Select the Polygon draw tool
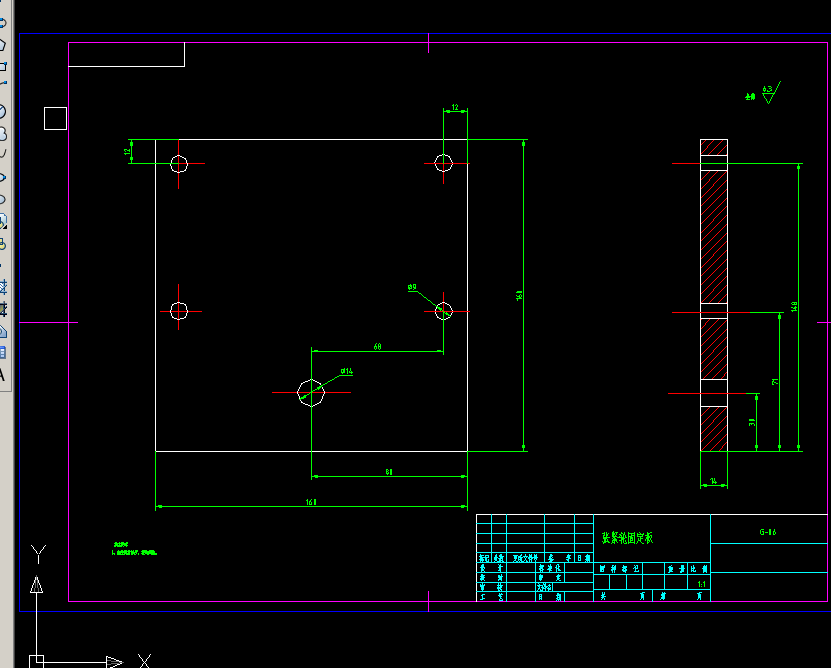This screenshot has height=668, width=831. point(2,45)
